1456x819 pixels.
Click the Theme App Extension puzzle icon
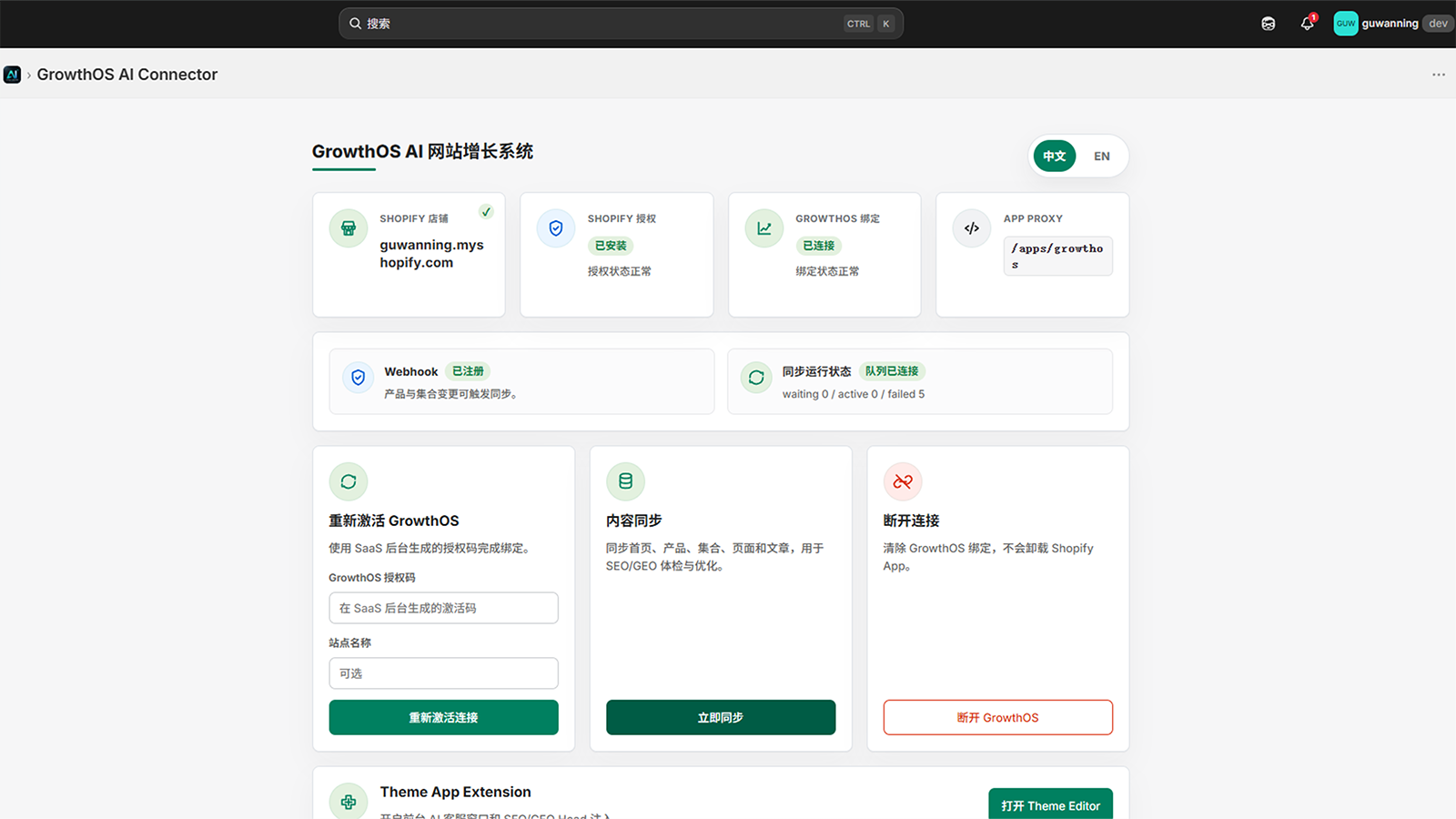(349, 802)
